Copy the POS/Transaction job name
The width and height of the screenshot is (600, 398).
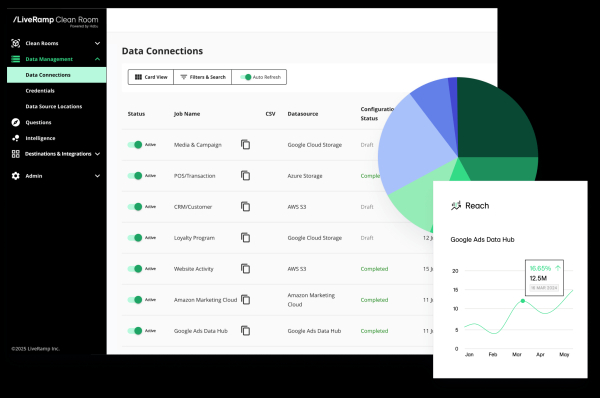pos(246,176)
